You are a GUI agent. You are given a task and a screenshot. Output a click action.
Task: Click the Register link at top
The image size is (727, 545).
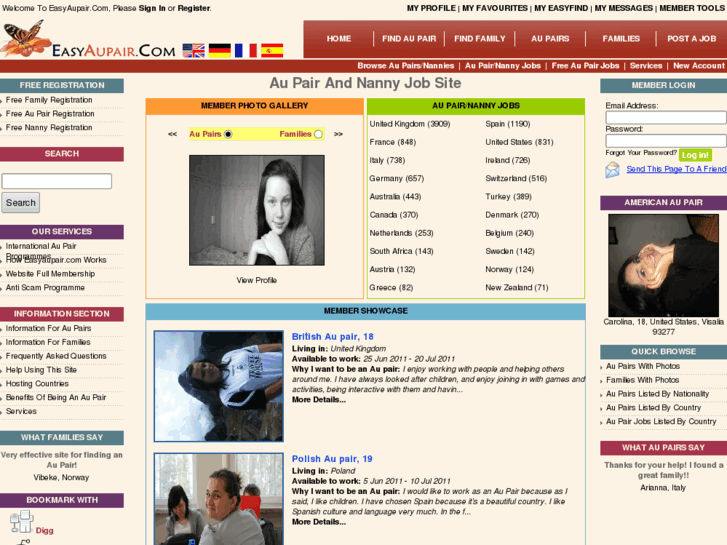pyautogui.click(x=194, y=8)
